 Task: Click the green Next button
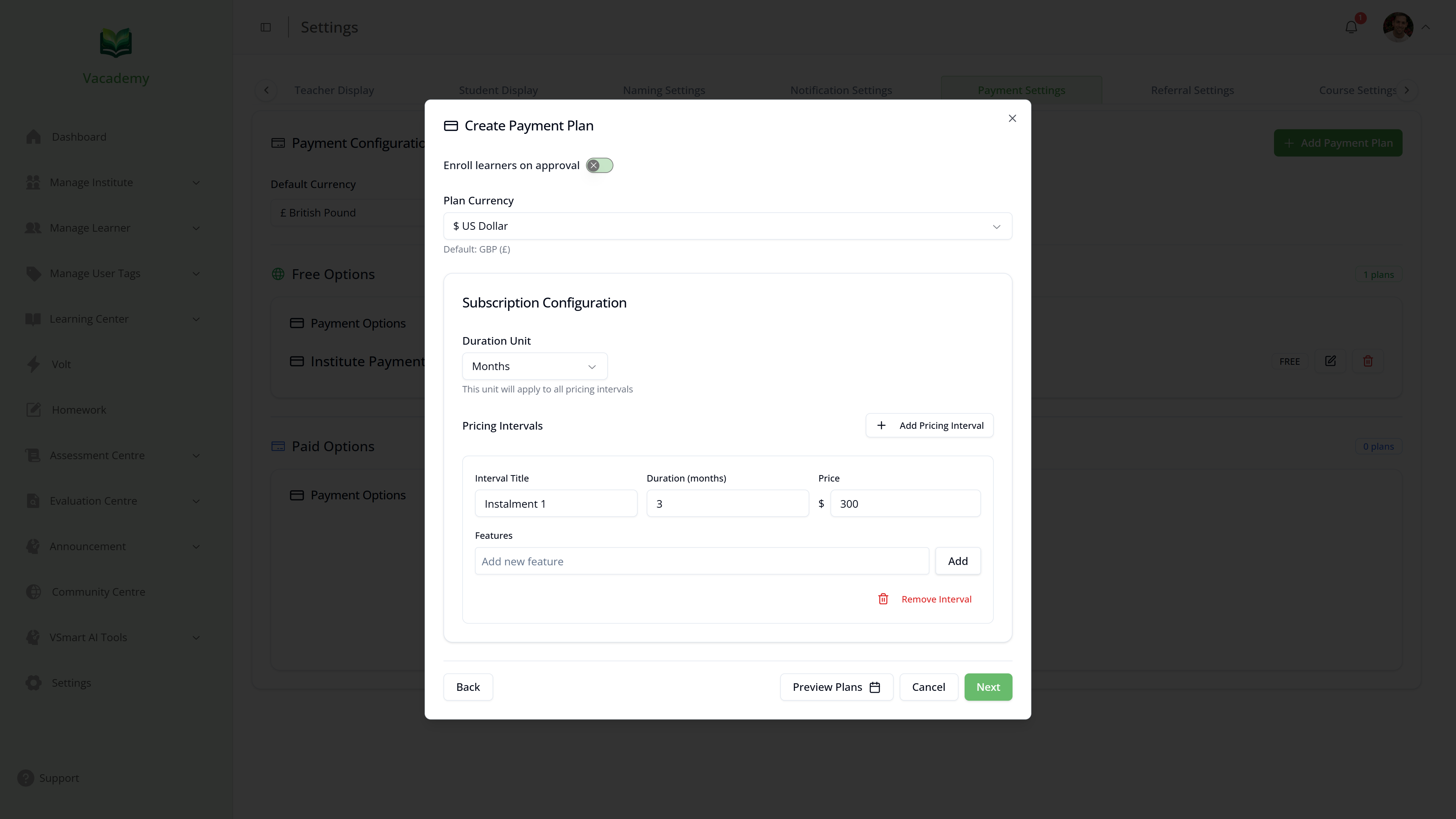click(x=987, y=687)
